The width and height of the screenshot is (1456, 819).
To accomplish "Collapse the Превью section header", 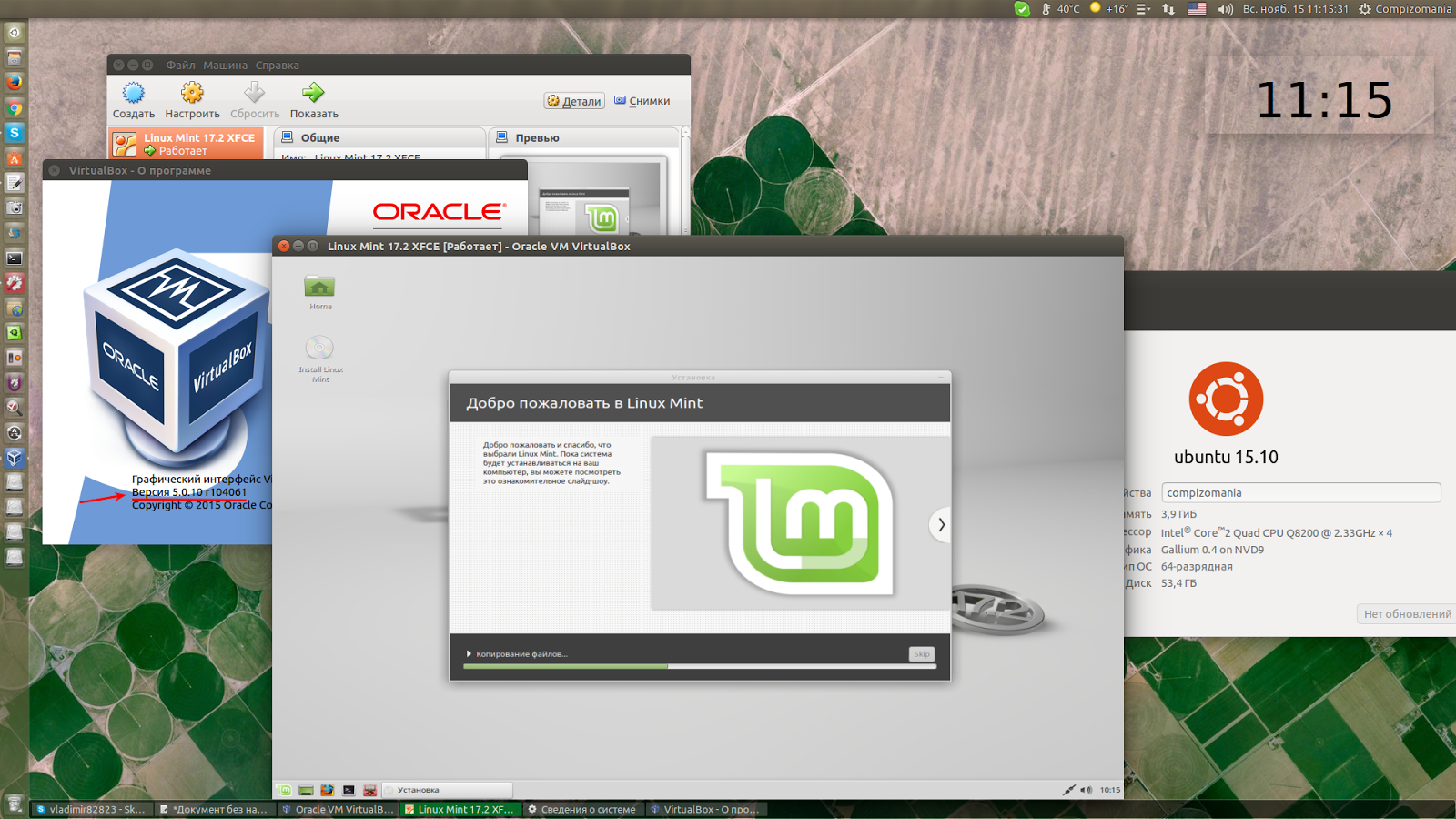I will coord(583,137).
